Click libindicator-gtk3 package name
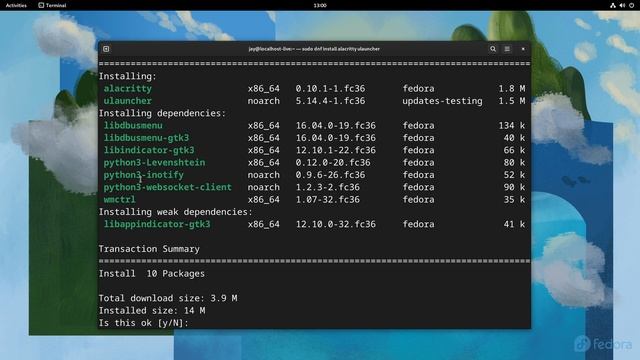This screenshot has height=360, width=640. [x=149, y=150]
